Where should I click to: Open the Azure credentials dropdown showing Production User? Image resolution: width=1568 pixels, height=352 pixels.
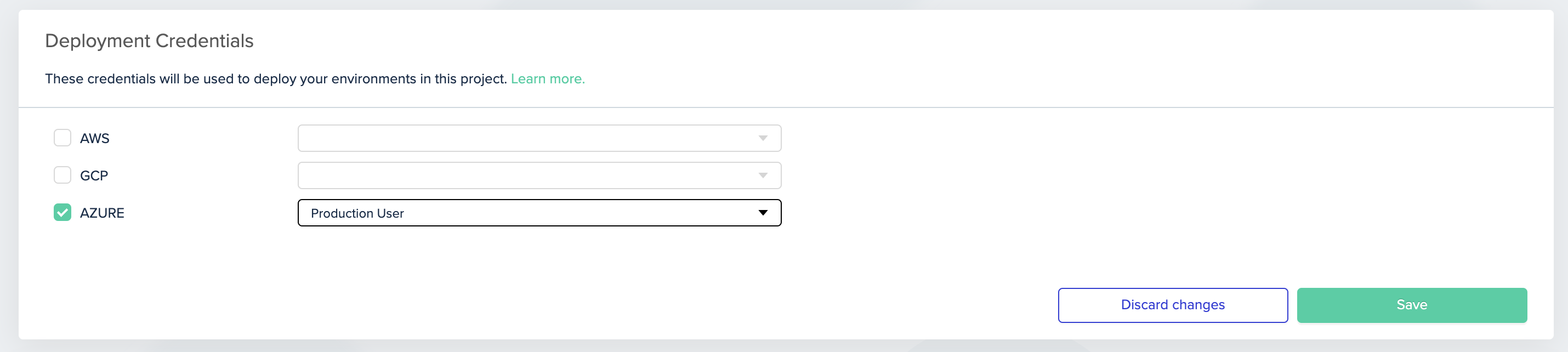point(539,213)
